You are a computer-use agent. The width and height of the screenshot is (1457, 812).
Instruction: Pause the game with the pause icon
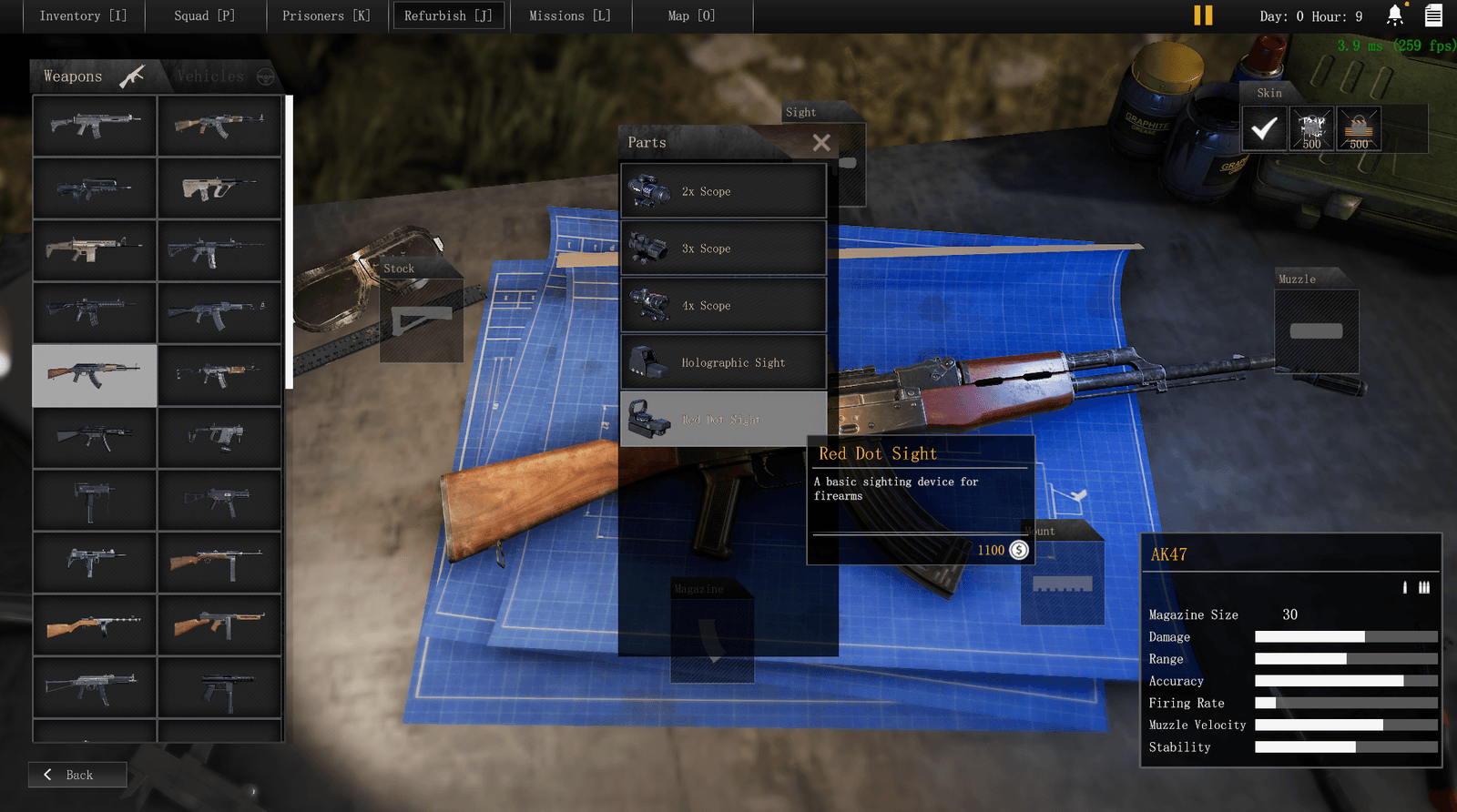click(x=1203, y=15)
